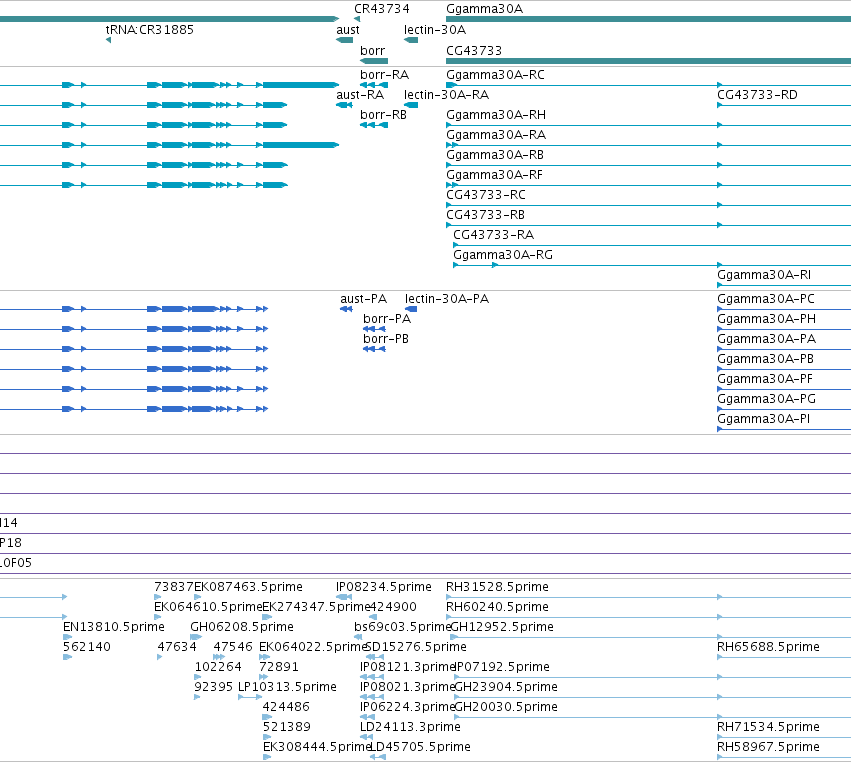Select the Ggamma30A-RF transcript label
The image size is (851, 762).
[x=494, y=175]
